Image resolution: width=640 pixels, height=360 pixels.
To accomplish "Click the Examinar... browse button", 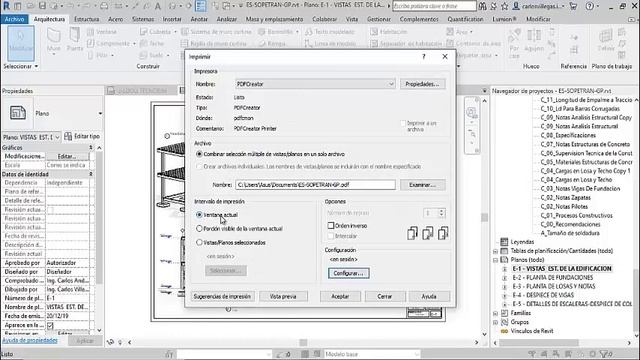I will pyautogui.click(x=422, y=185).
